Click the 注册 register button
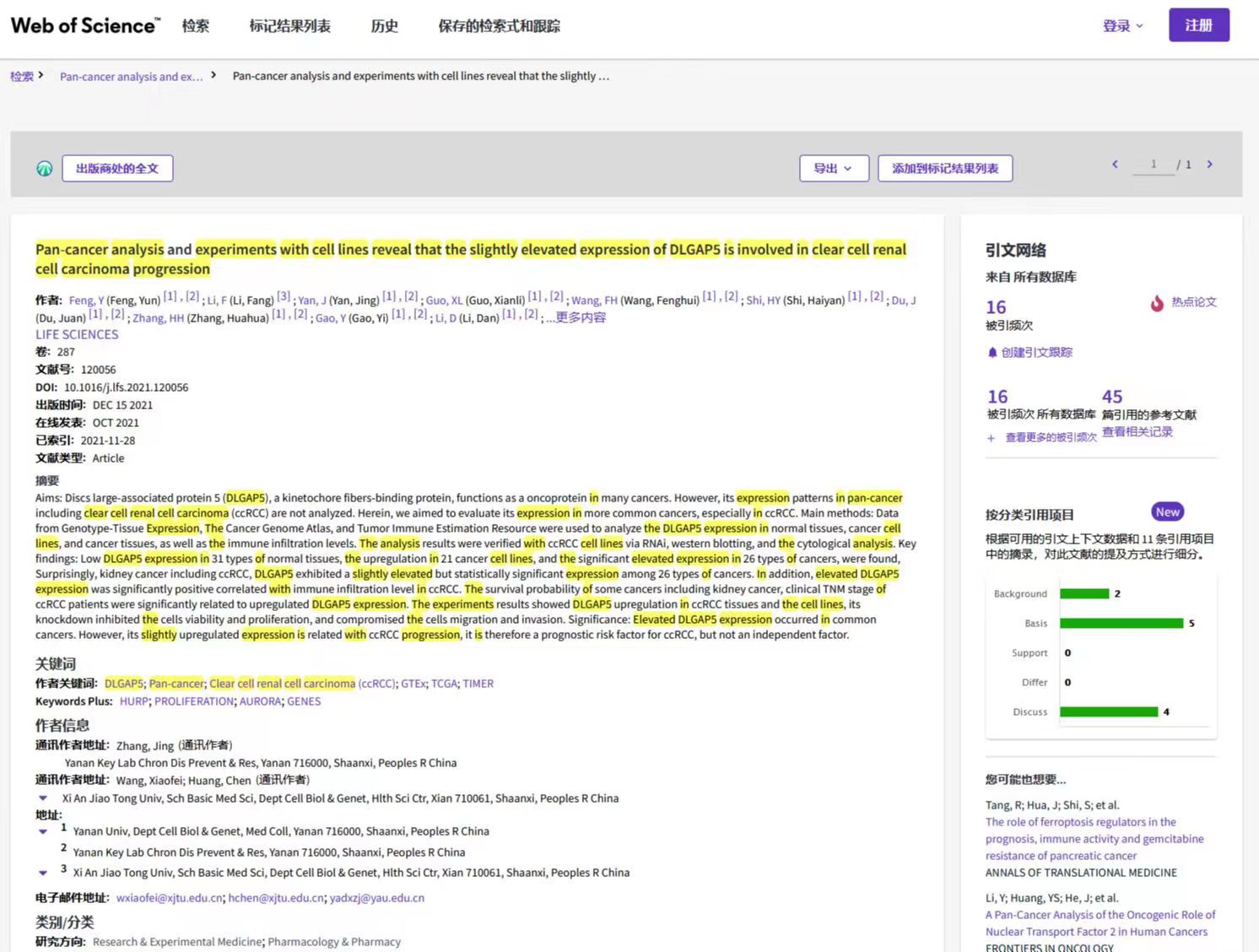1259x952 pixels. [x=1198, y=25]
